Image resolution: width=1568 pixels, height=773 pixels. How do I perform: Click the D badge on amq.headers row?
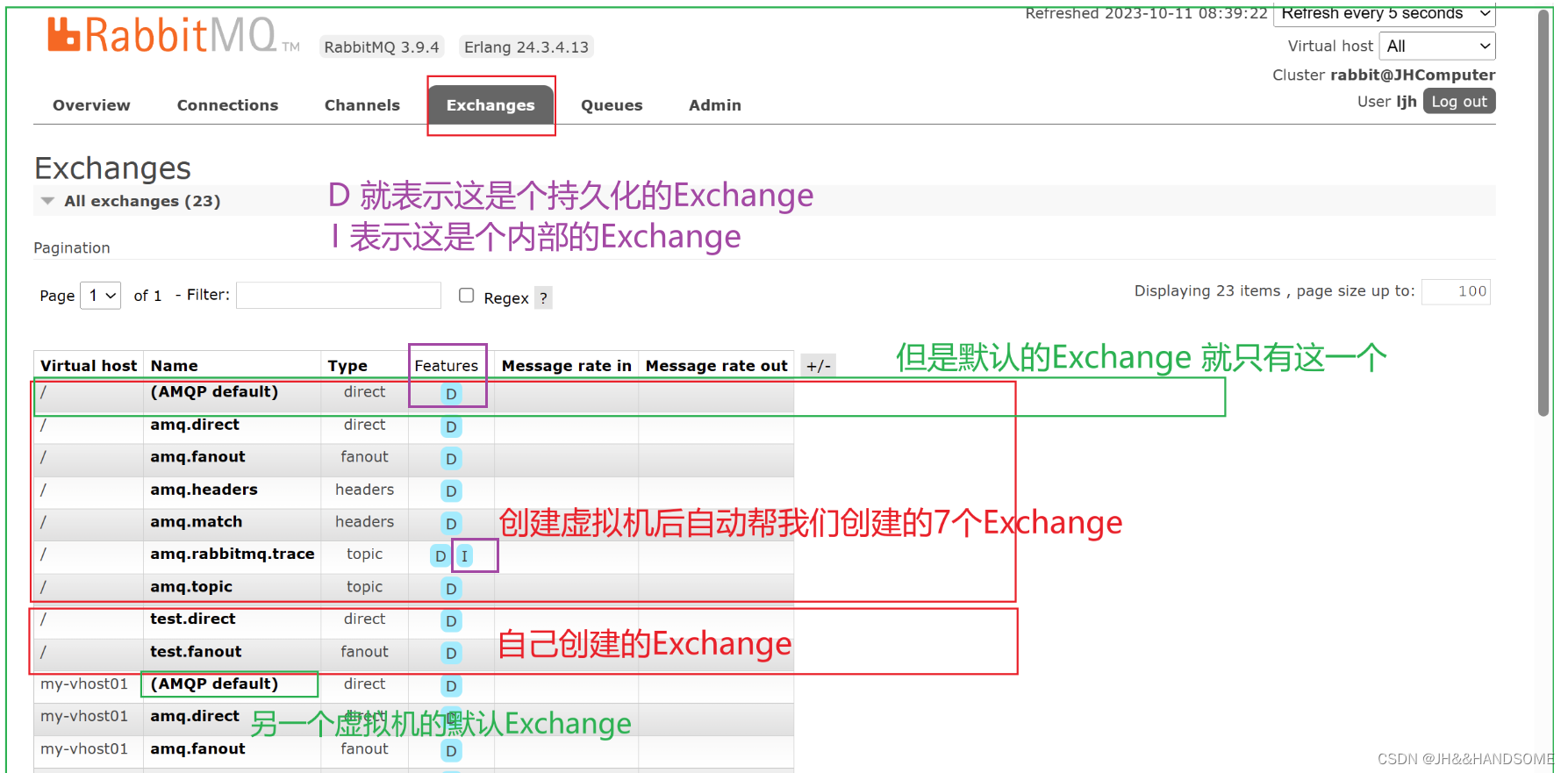451,491
